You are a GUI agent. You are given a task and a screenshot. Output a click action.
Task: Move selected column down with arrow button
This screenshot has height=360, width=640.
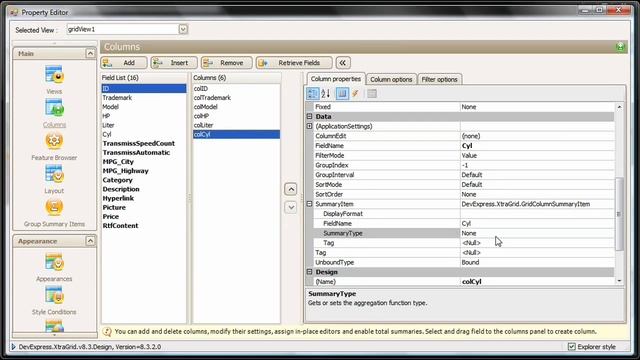point(291,207)
